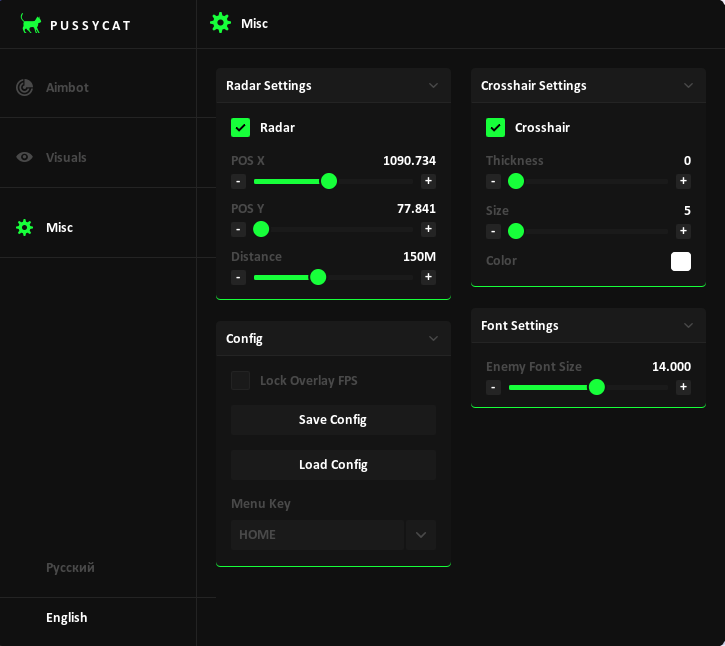Increase POS X with the plus button

click(x=428, y=181)
